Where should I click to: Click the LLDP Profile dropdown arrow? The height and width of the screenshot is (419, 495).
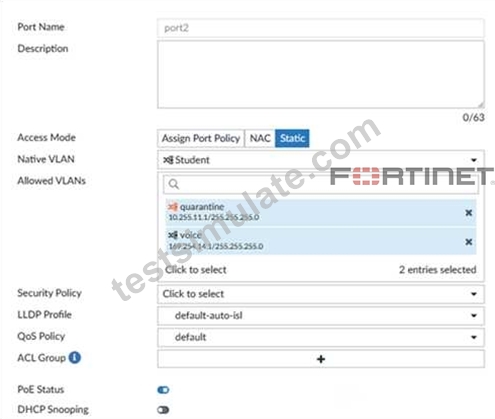pos(474,316)
